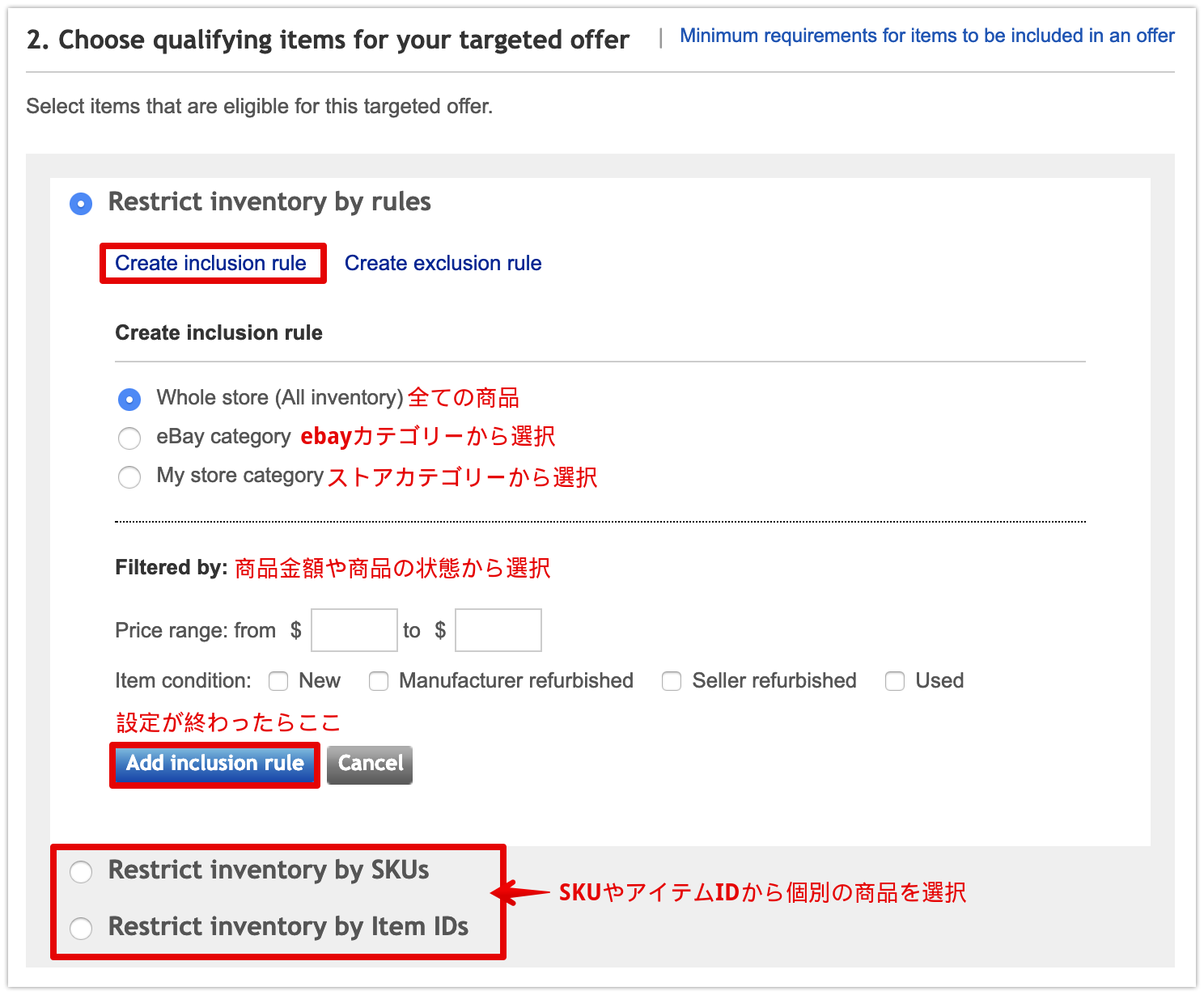Select the Restrict inventory by SKUs radio button
This screenshot has width=1204, height=995.
[81, 871]
